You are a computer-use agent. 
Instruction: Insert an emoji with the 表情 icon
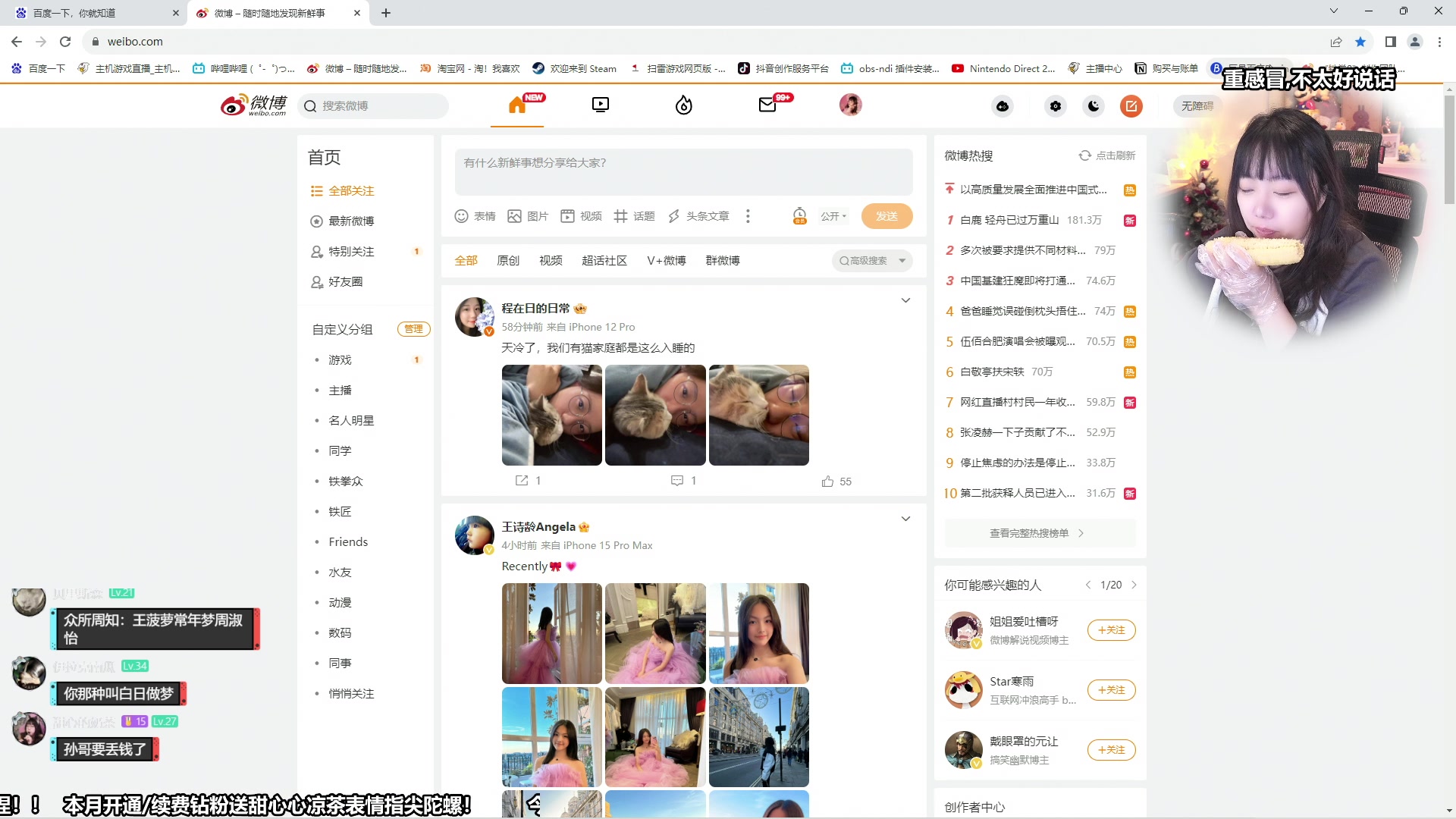pos(475,216)
